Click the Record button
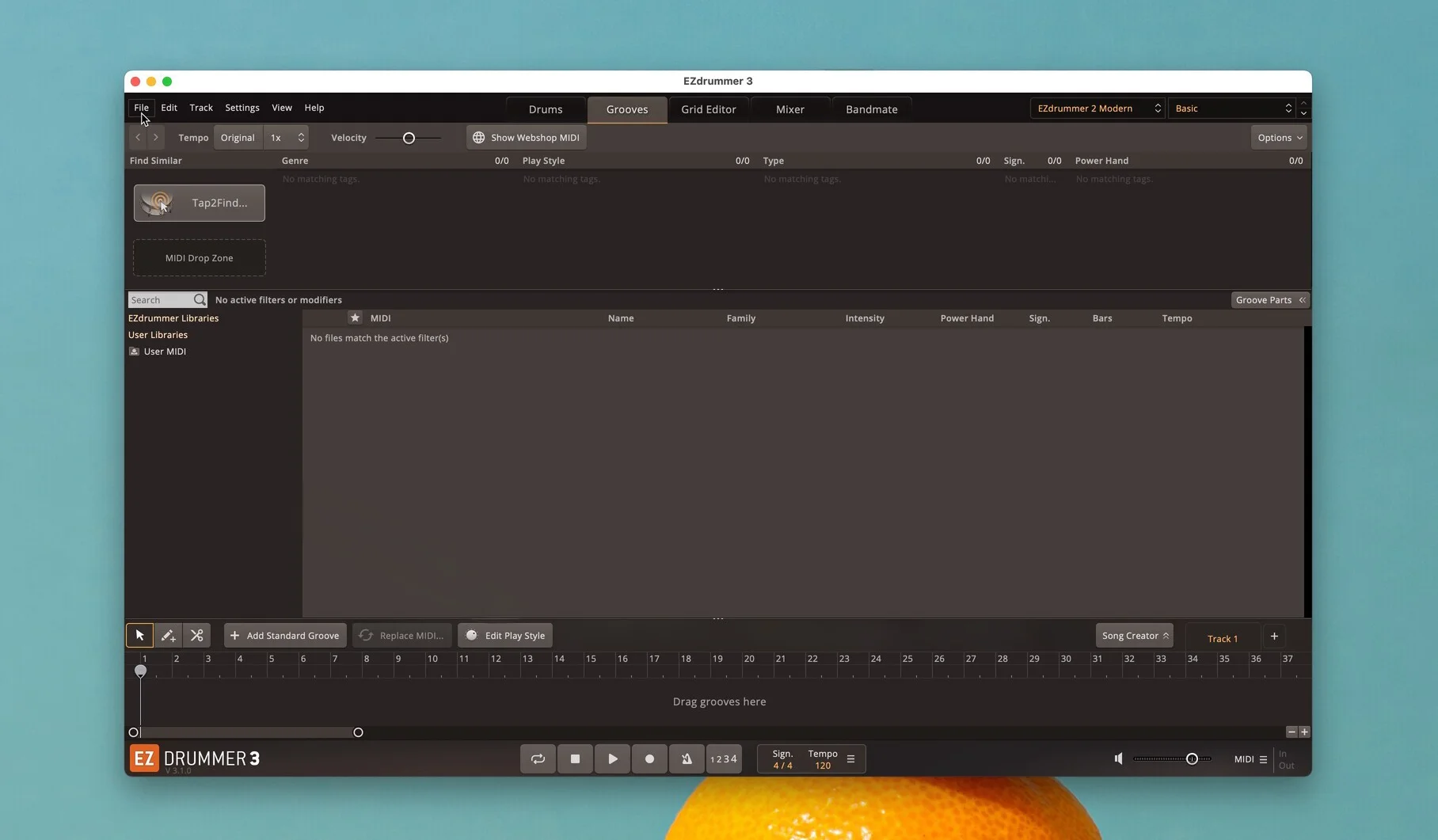The height and width of the screenshot is (840, 1438). 649,758
